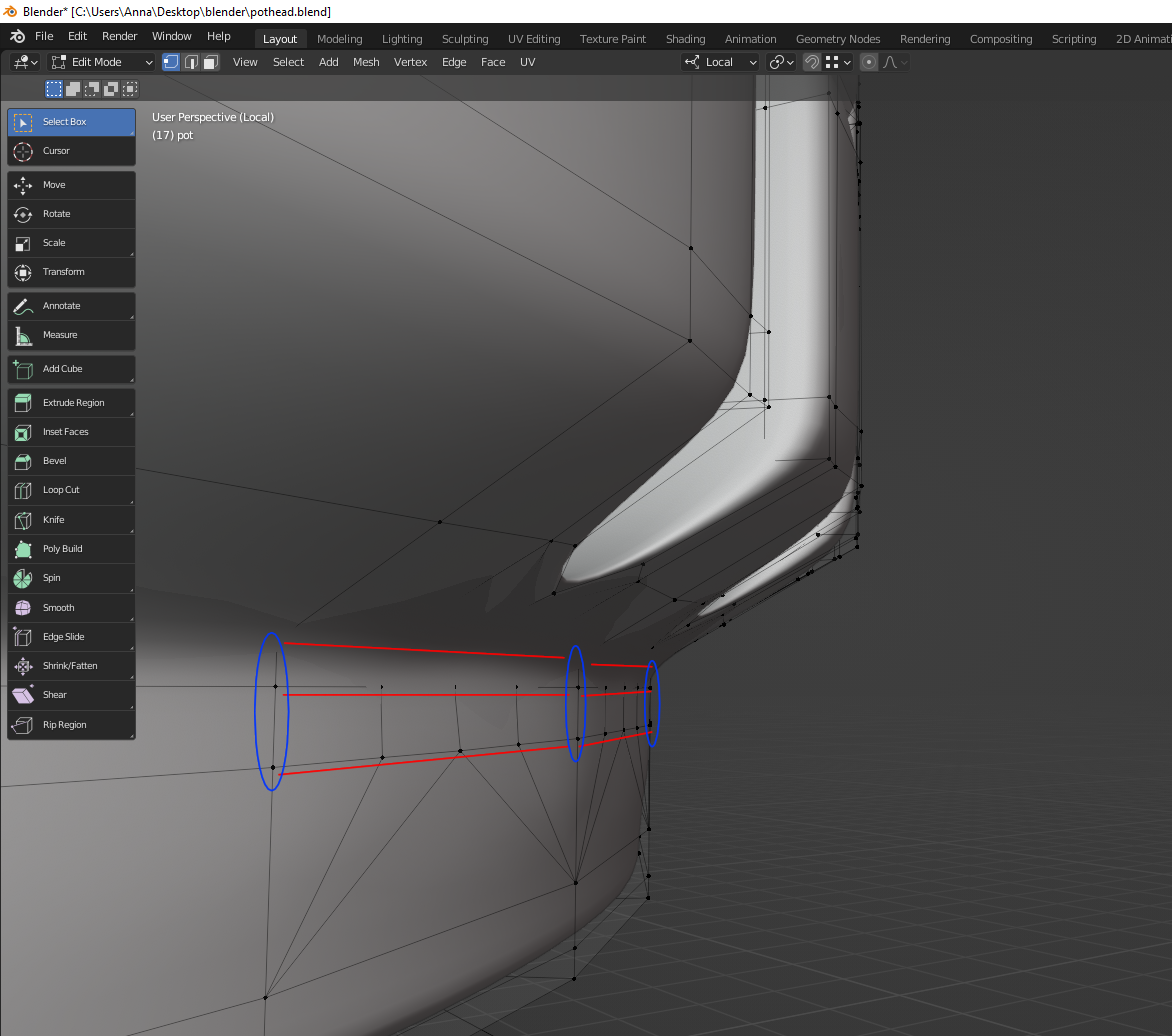The width and height of the screenshot is (1172, 1036).
Task: Choose the Shrink/Fatten tool
Action: point(71,666)
